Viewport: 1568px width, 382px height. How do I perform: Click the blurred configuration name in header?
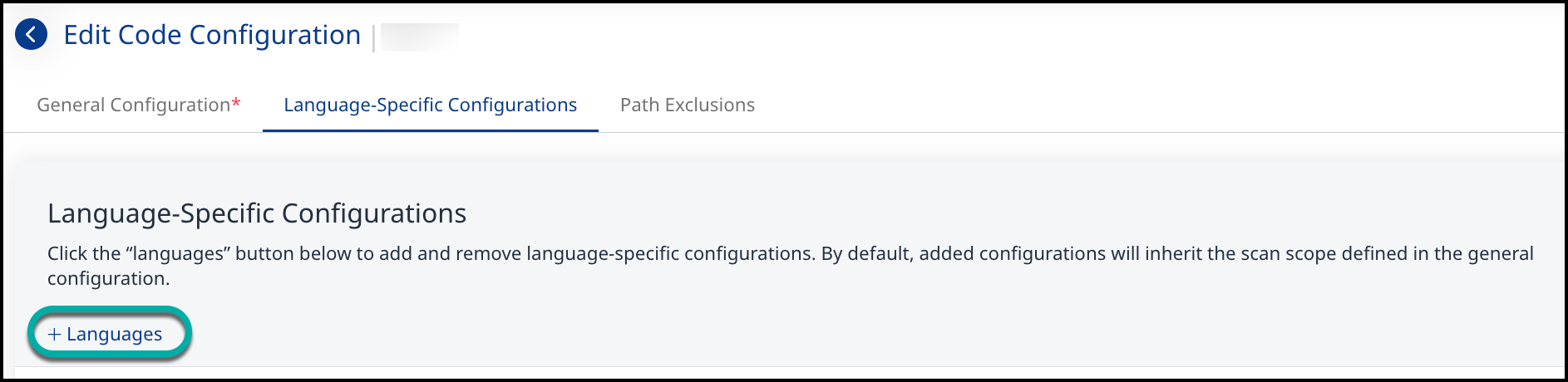point(420,37)
